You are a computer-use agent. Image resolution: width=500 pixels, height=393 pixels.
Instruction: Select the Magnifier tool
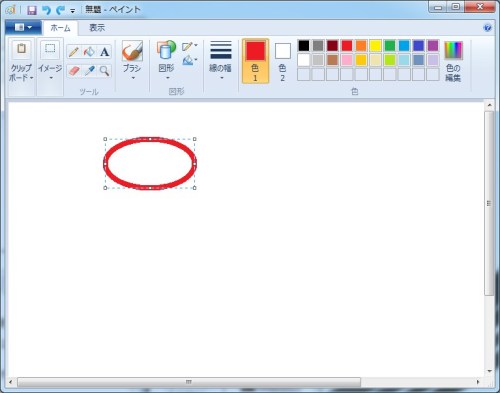pos(104,71)
